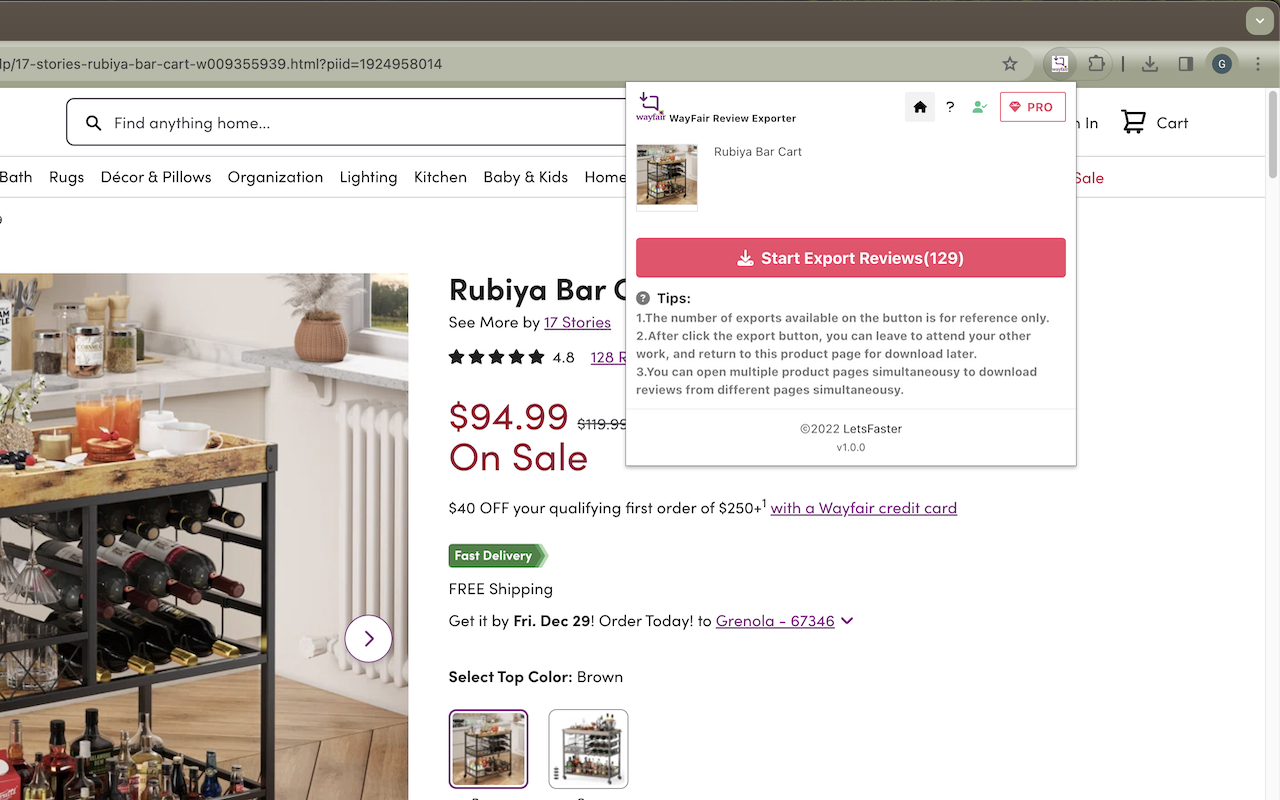Bookmark this page with the star icon
Viewport: 1280px width, 800px height.
[1010, 64]
